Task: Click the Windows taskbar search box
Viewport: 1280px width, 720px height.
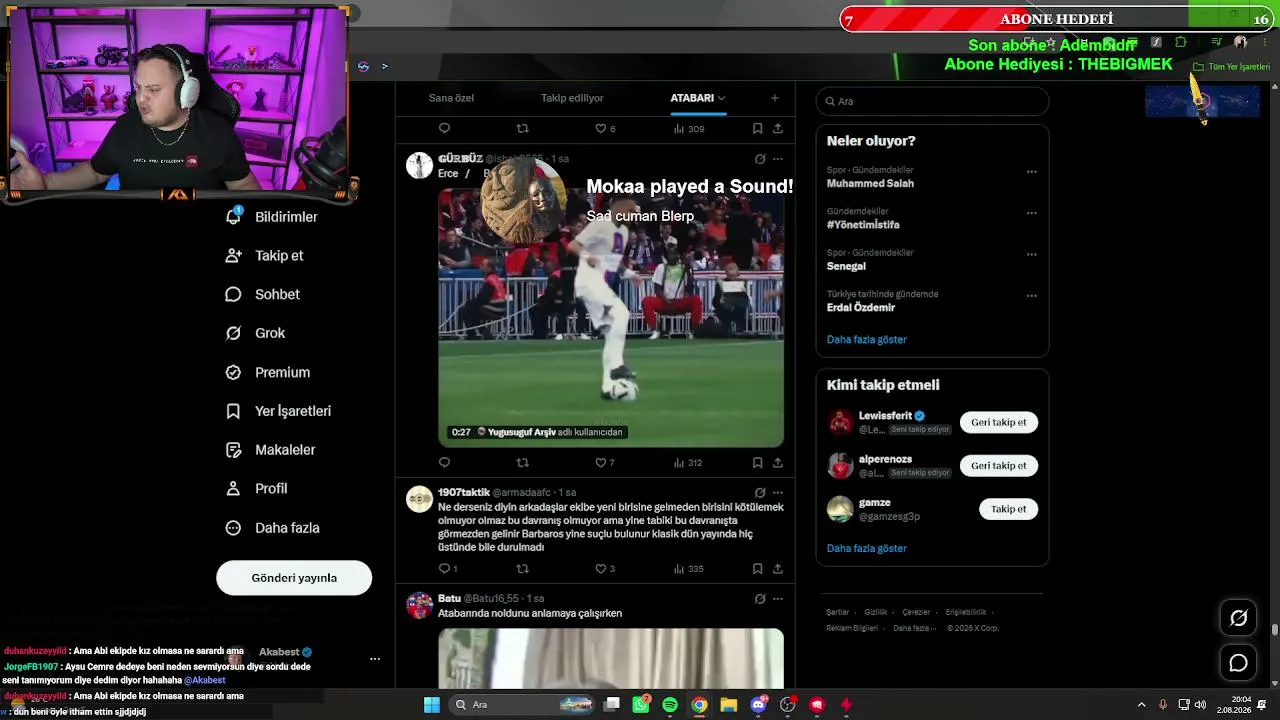Action: [524, 704]
